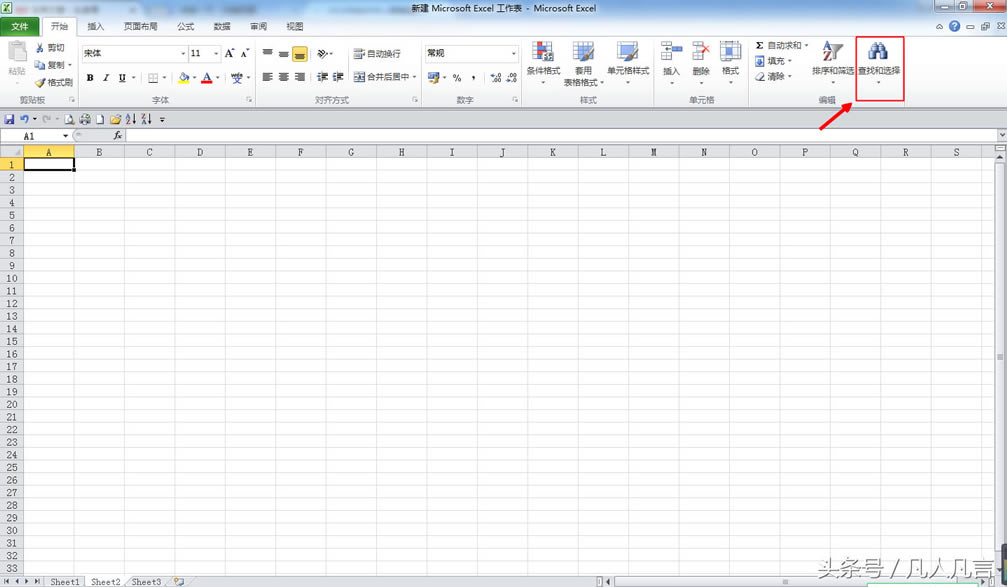
Task: Switch to the Insert (插入) ribbon tab
Action: click(95, 27)
